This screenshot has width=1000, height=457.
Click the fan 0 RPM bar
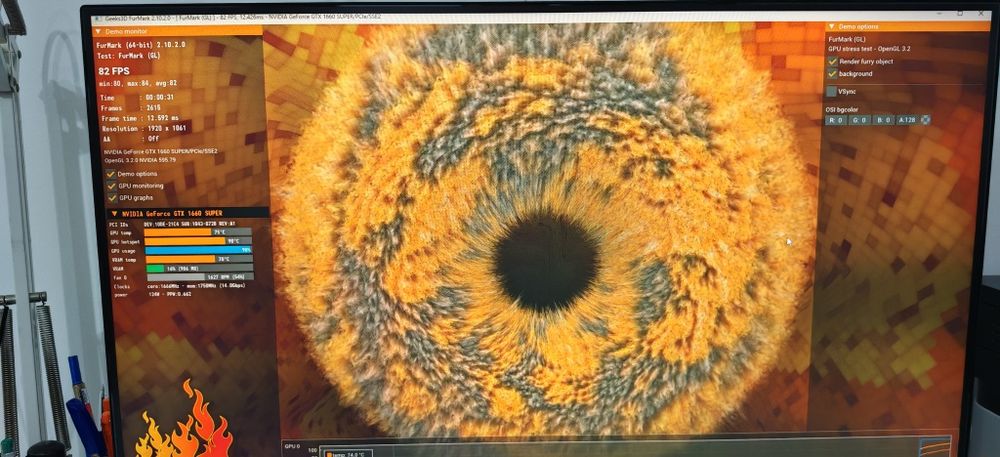click(x=200, y=277)
